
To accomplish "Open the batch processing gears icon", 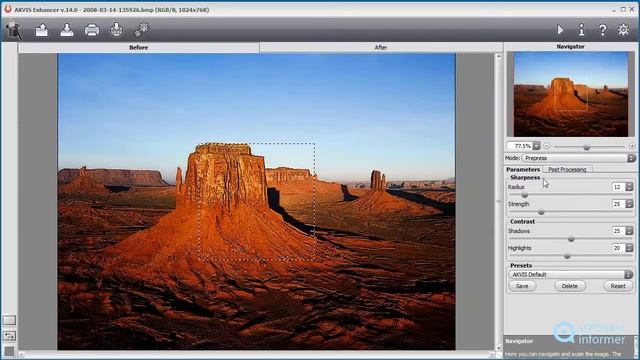I will (x=142, y=30).
